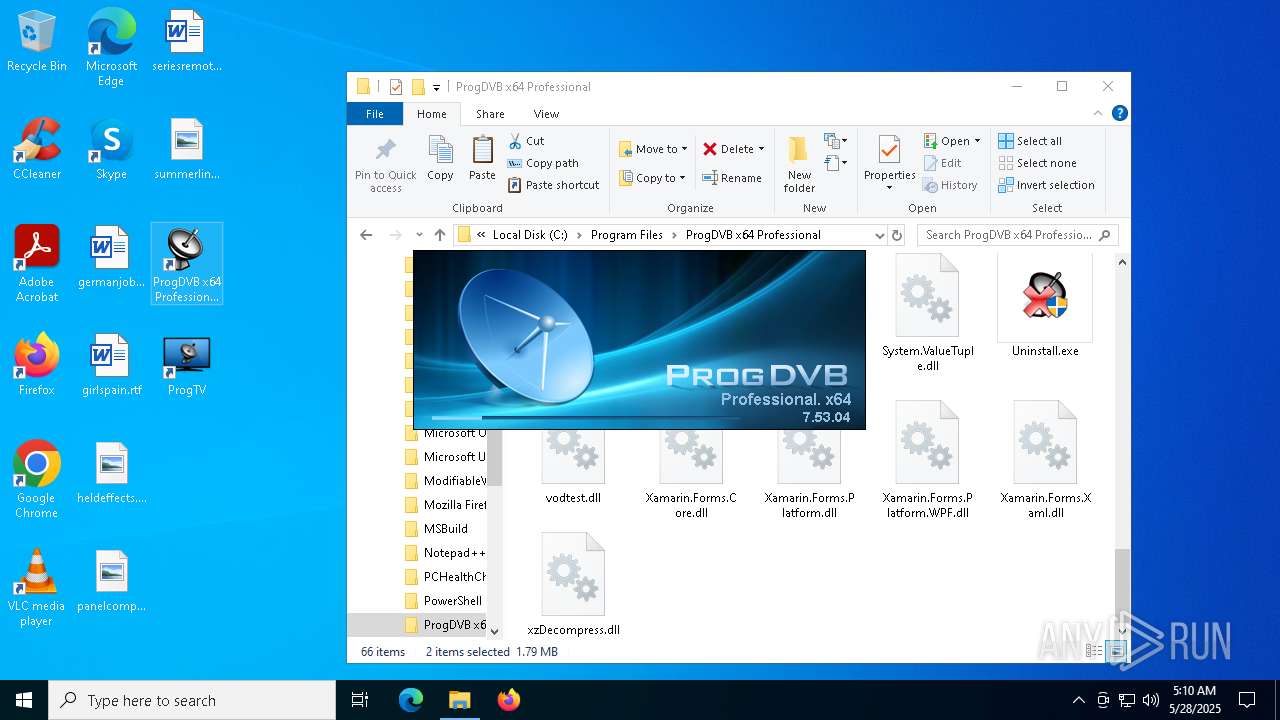
Task: Collapse the ribbon with the chevron
Action: pos(1099,114)
